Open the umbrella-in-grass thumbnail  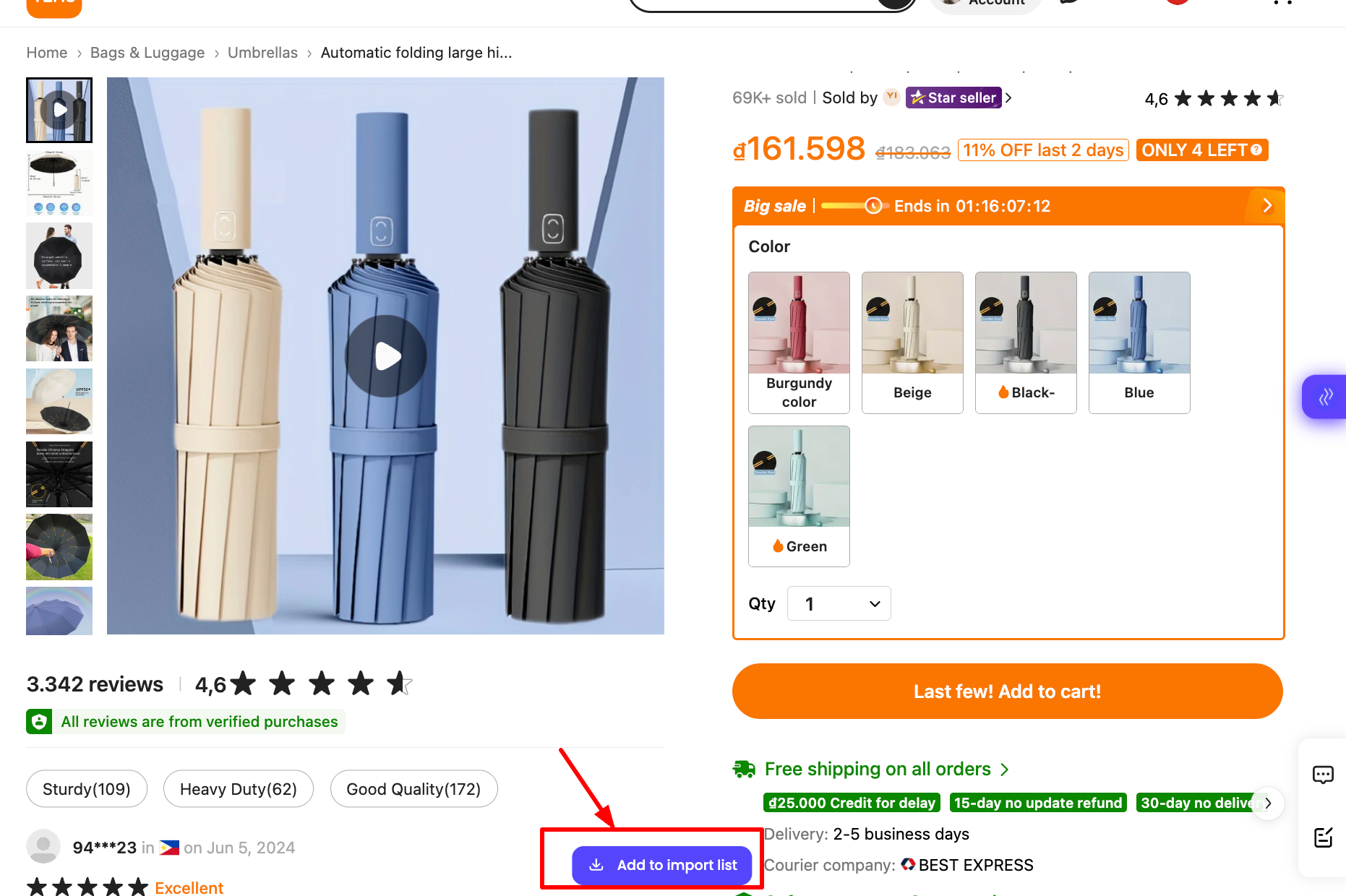click(x=59, y=547)
